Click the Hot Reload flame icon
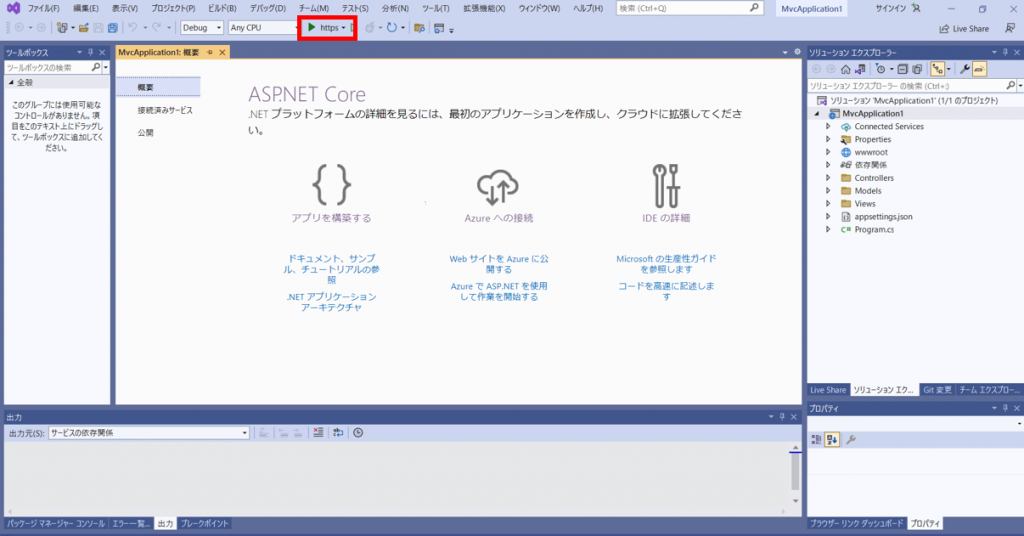This screenshot has height=536, width=1024. pos(370,27)
